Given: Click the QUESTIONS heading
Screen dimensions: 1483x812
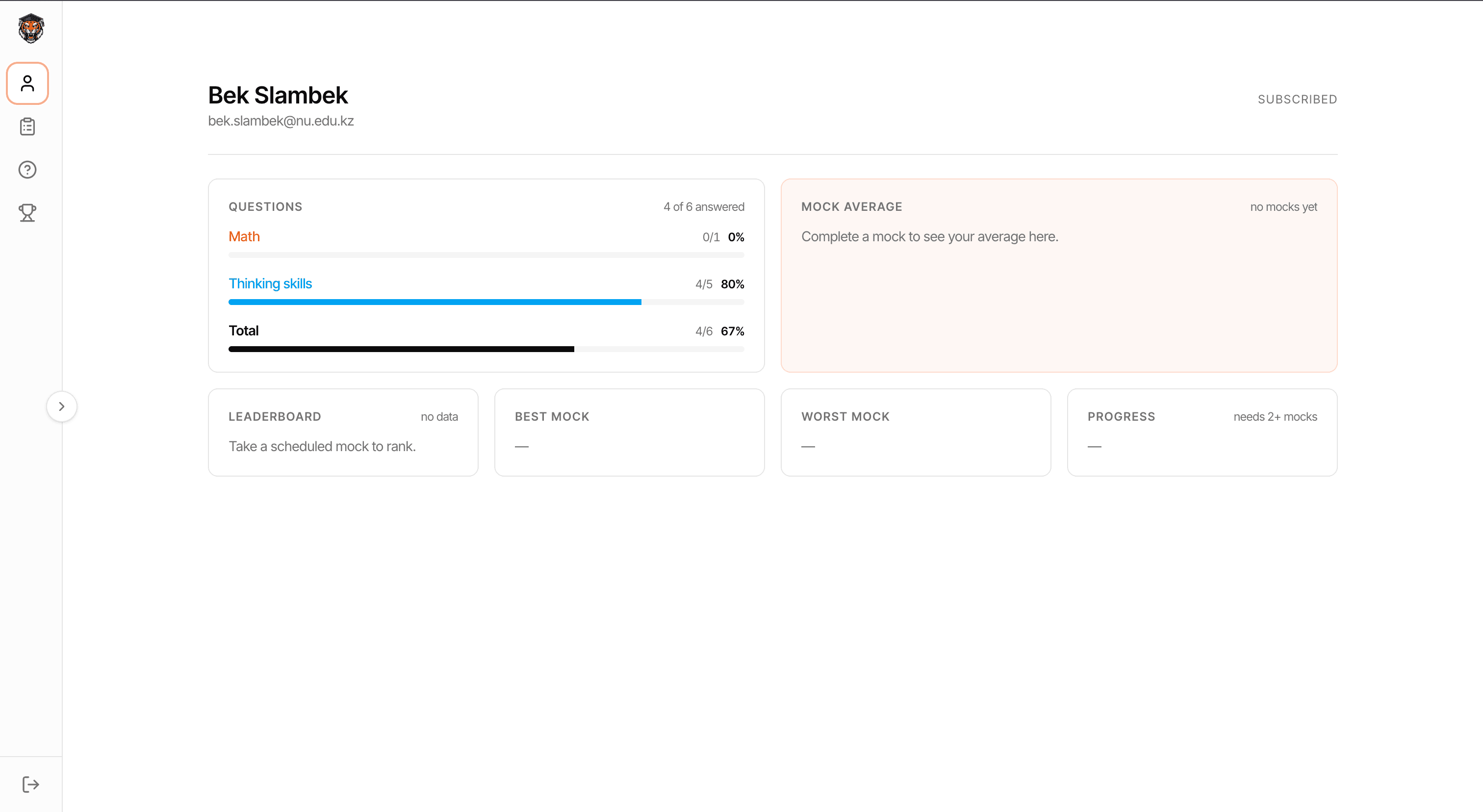Looking at the screenshot, I should (x=265, y=206).
